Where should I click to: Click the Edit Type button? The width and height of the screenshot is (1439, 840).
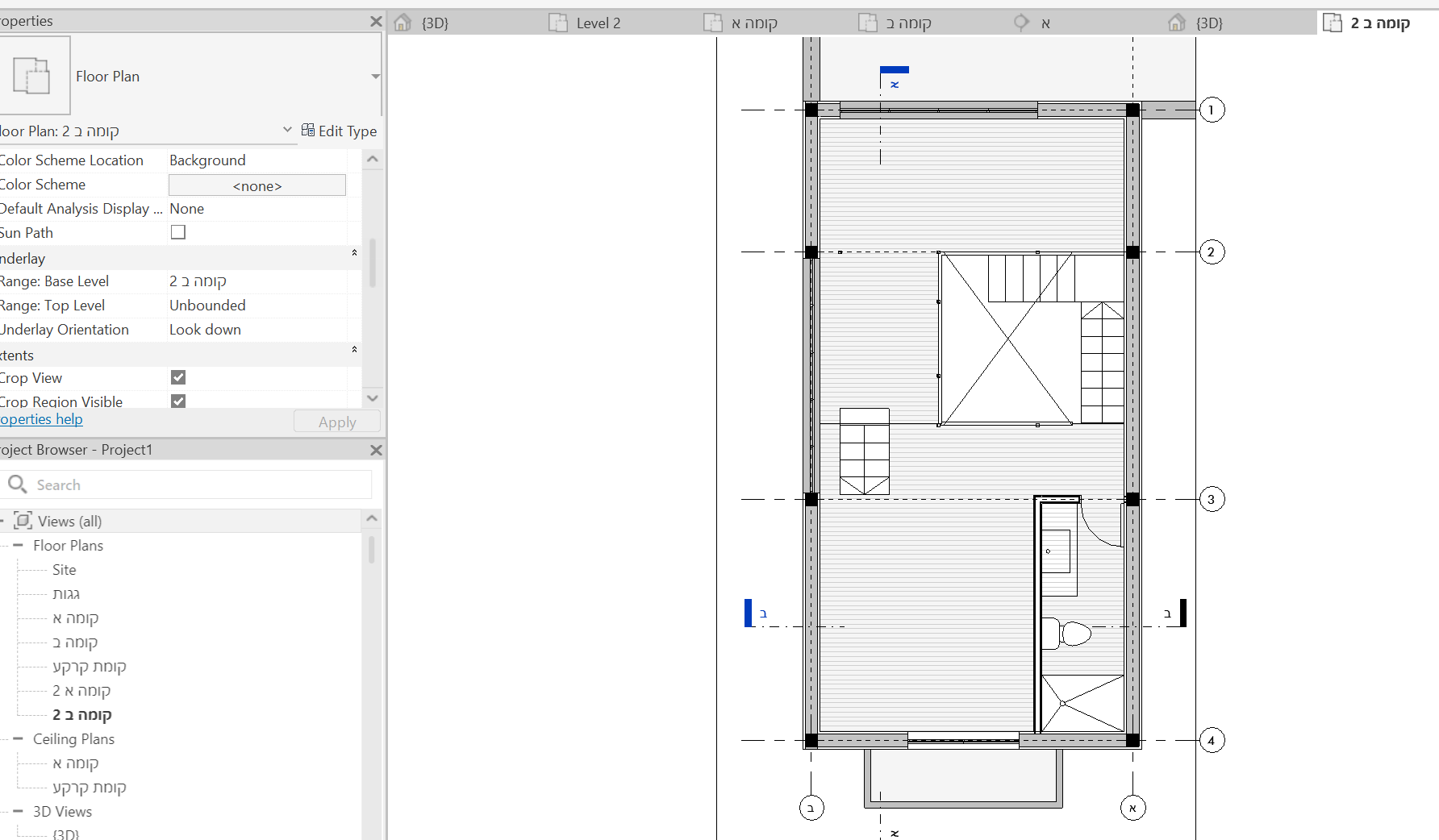[x=339, y=131]
